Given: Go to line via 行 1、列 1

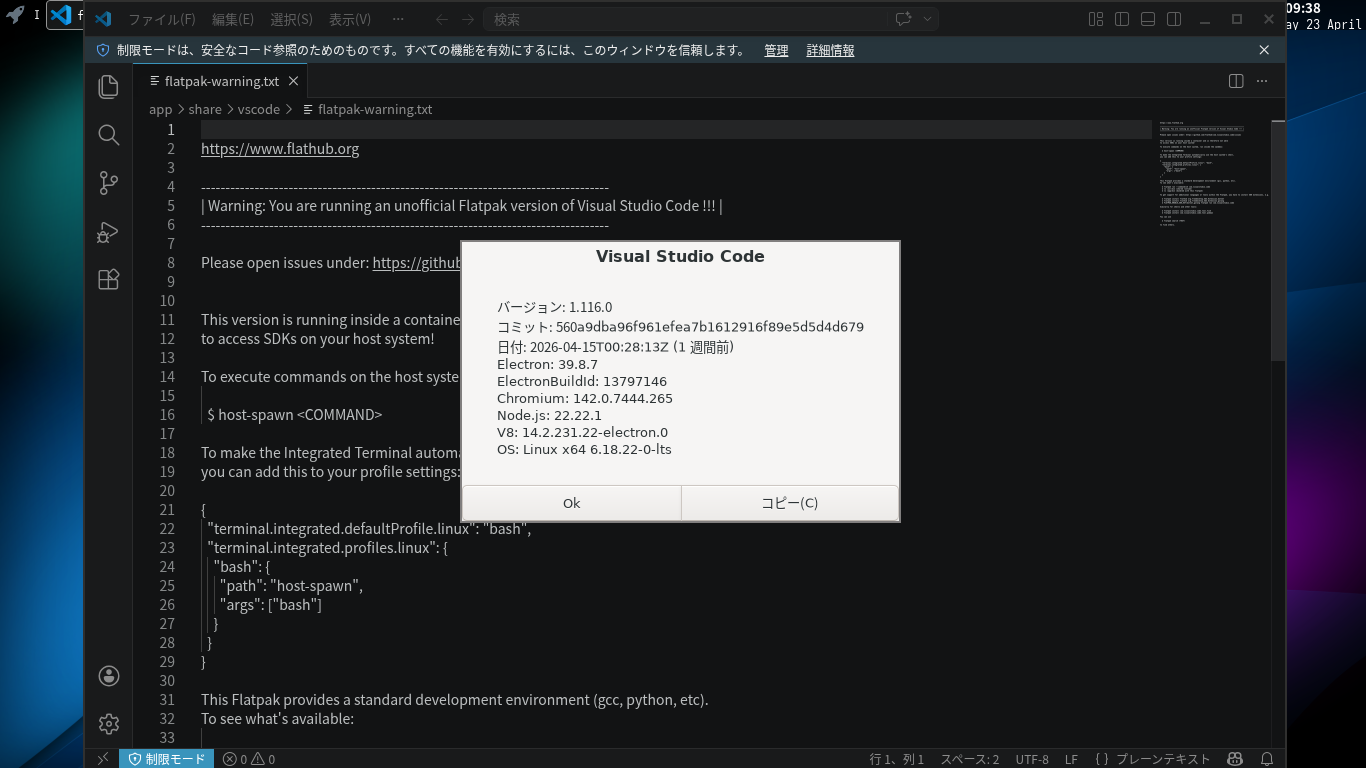Looking at the screenshot, I should point(897,759).
